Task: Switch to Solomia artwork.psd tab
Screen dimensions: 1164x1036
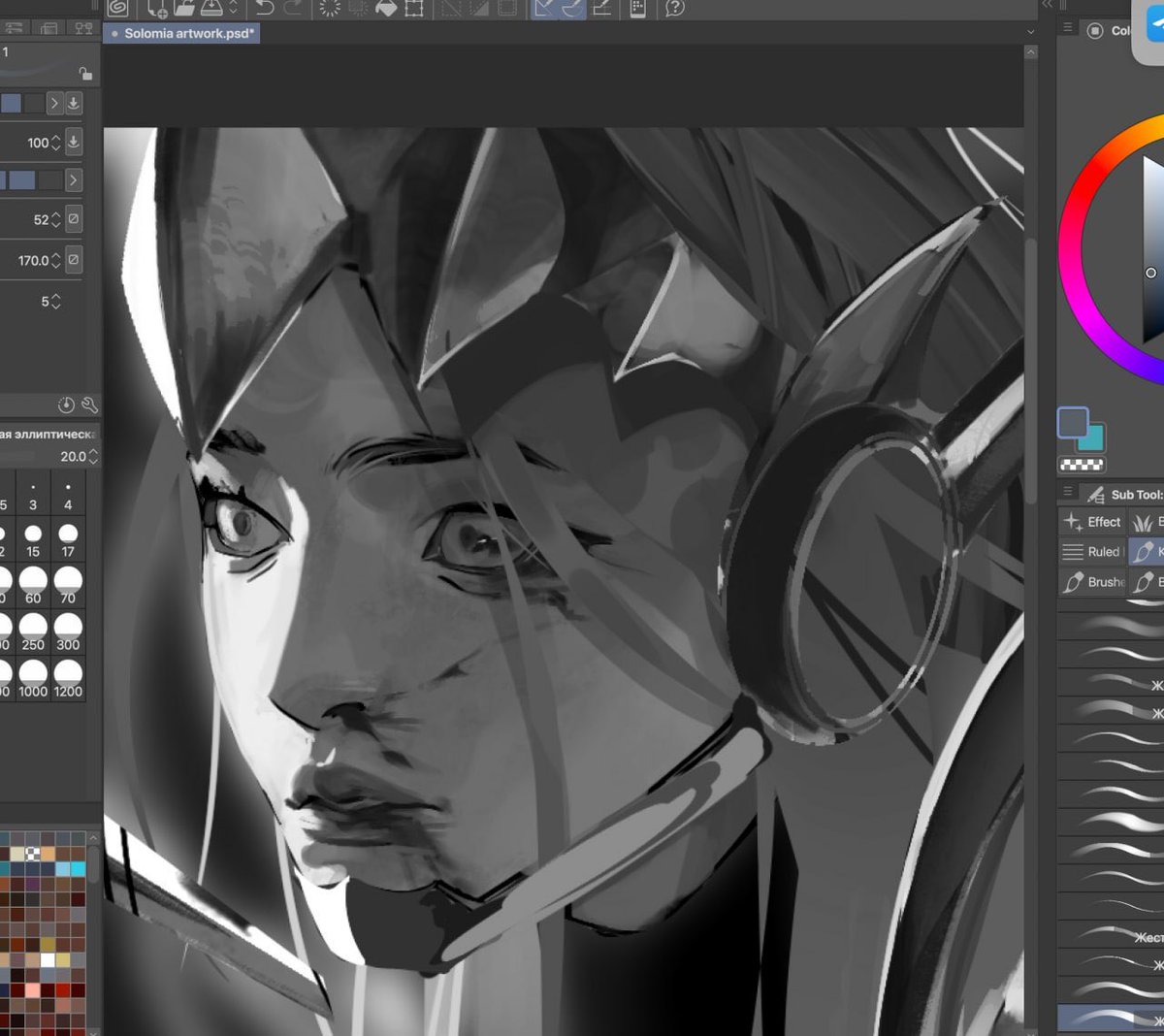Action: pos(181,33)
